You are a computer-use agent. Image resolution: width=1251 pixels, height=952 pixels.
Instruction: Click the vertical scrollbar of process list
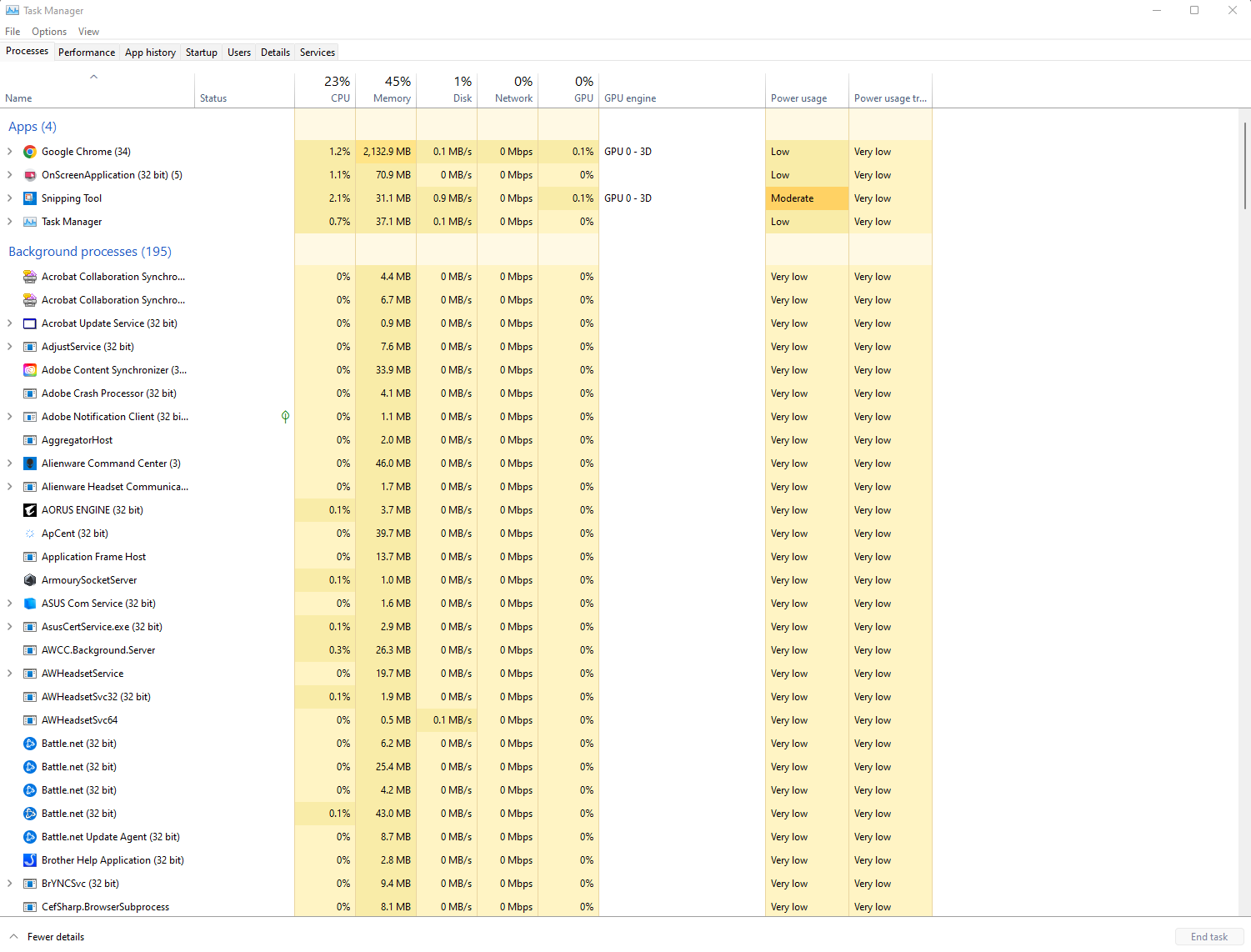click(x=1244, y=167)
